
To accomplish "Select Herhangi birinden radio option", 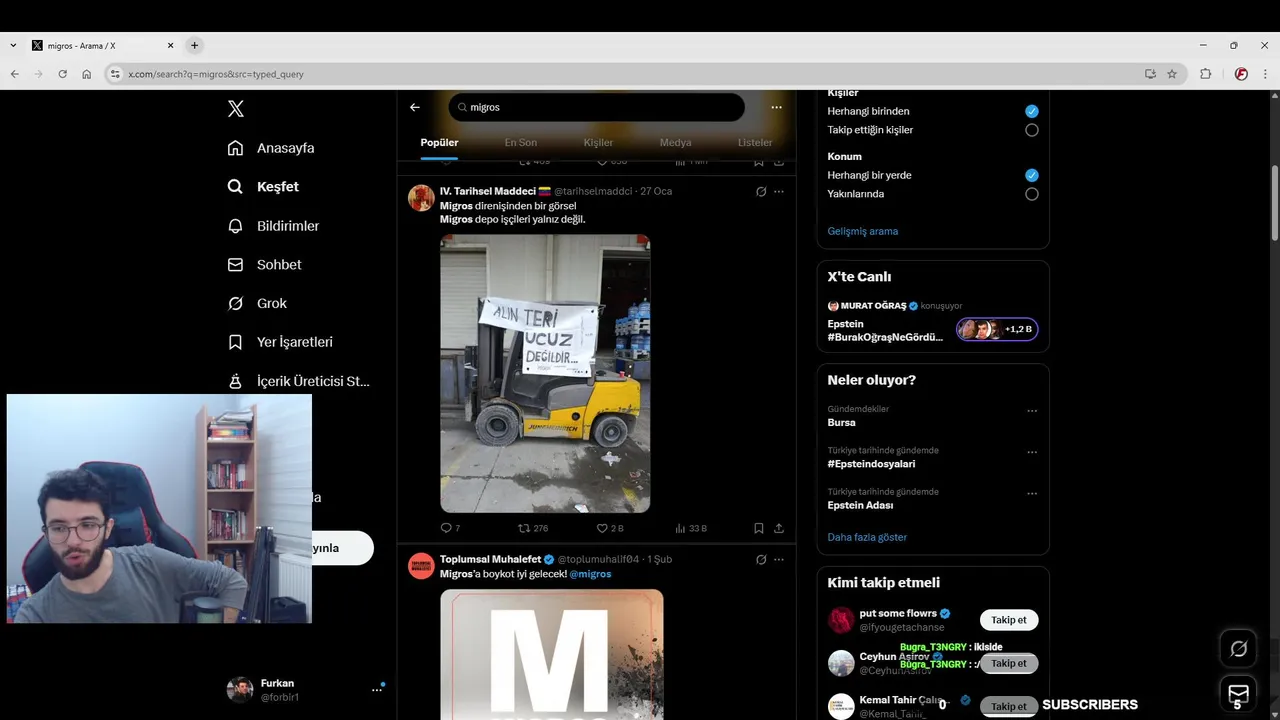I will click(x=1032, y=111).
